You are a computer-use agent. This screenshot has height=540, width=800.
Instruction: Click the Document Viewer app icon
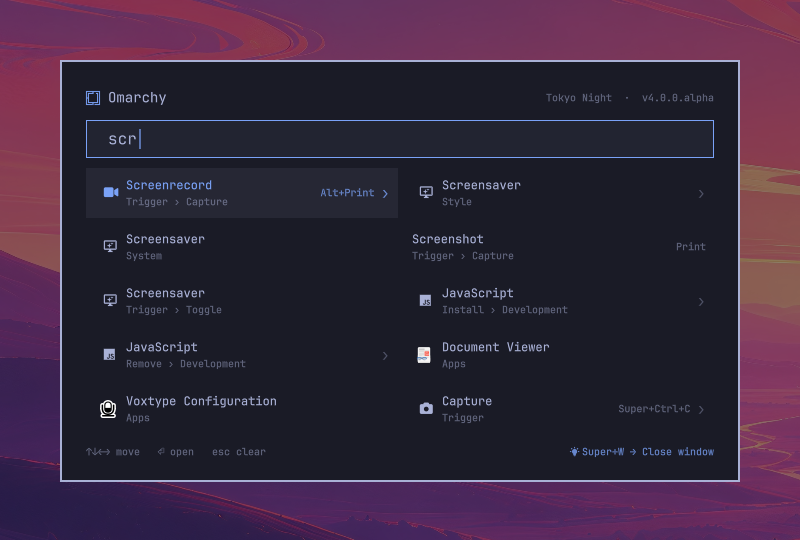tap(424, 355)
